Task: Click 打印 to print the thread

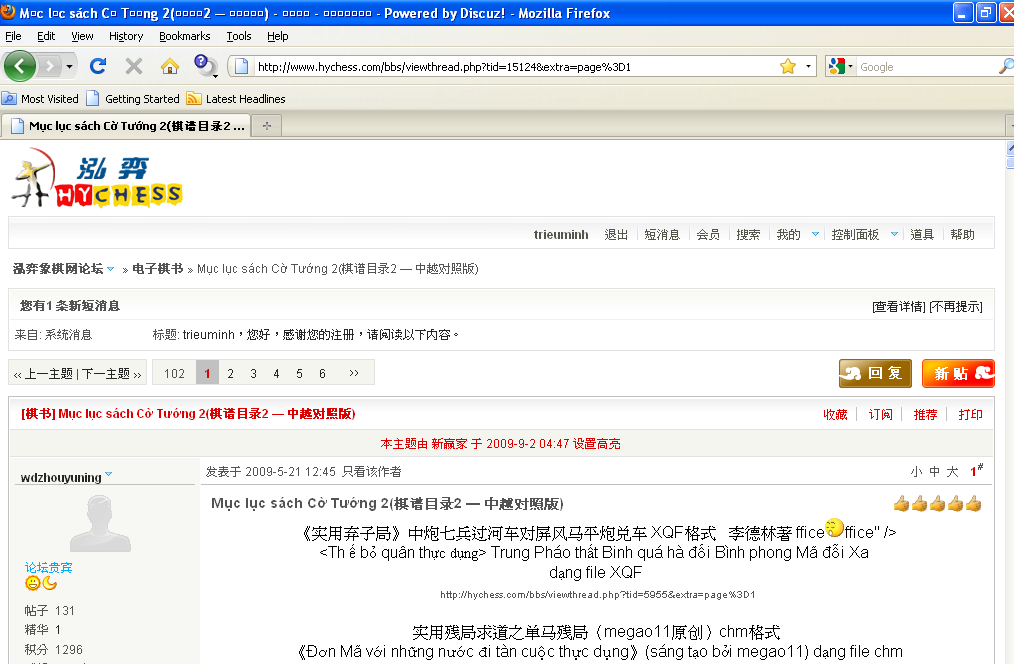Action: coord(970,414)
